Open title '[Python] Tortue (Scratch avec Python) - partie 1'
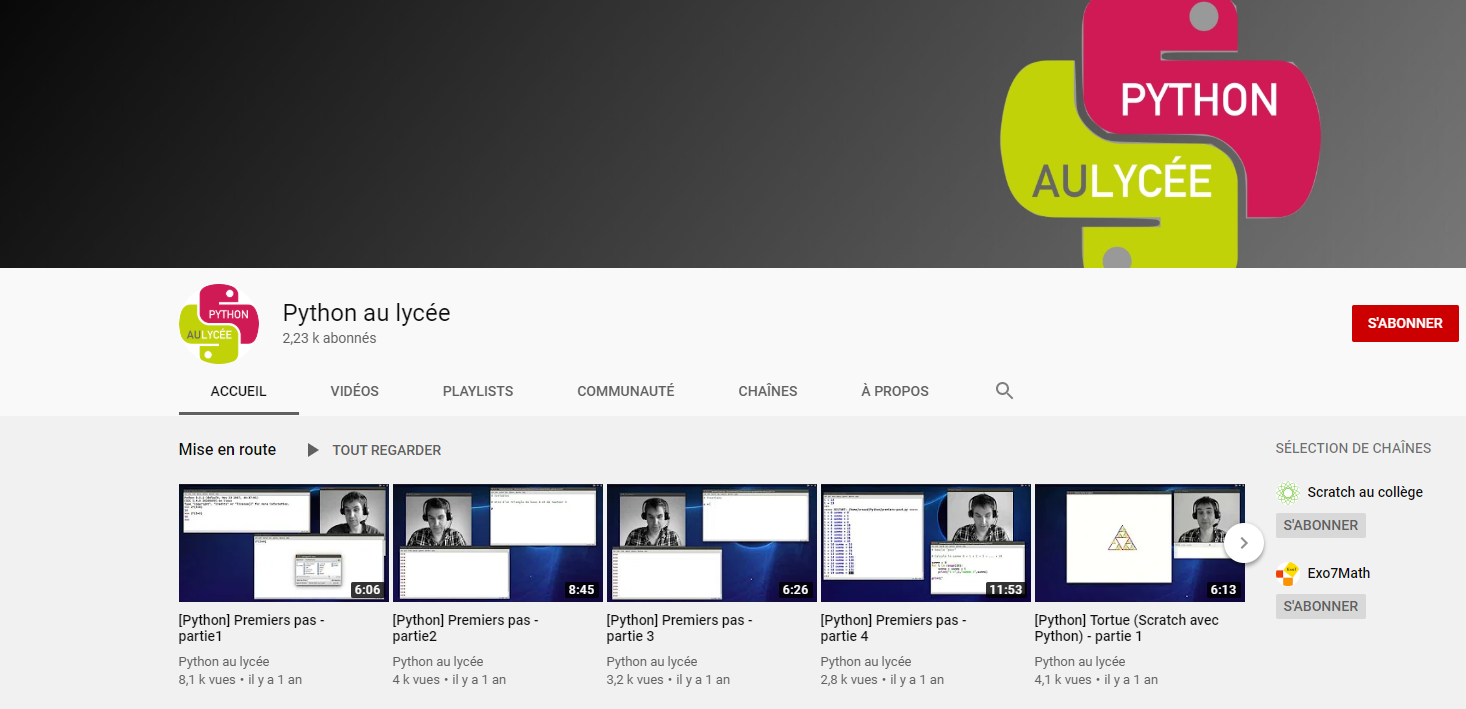 pyautogui.click(x=1127, y=628)
